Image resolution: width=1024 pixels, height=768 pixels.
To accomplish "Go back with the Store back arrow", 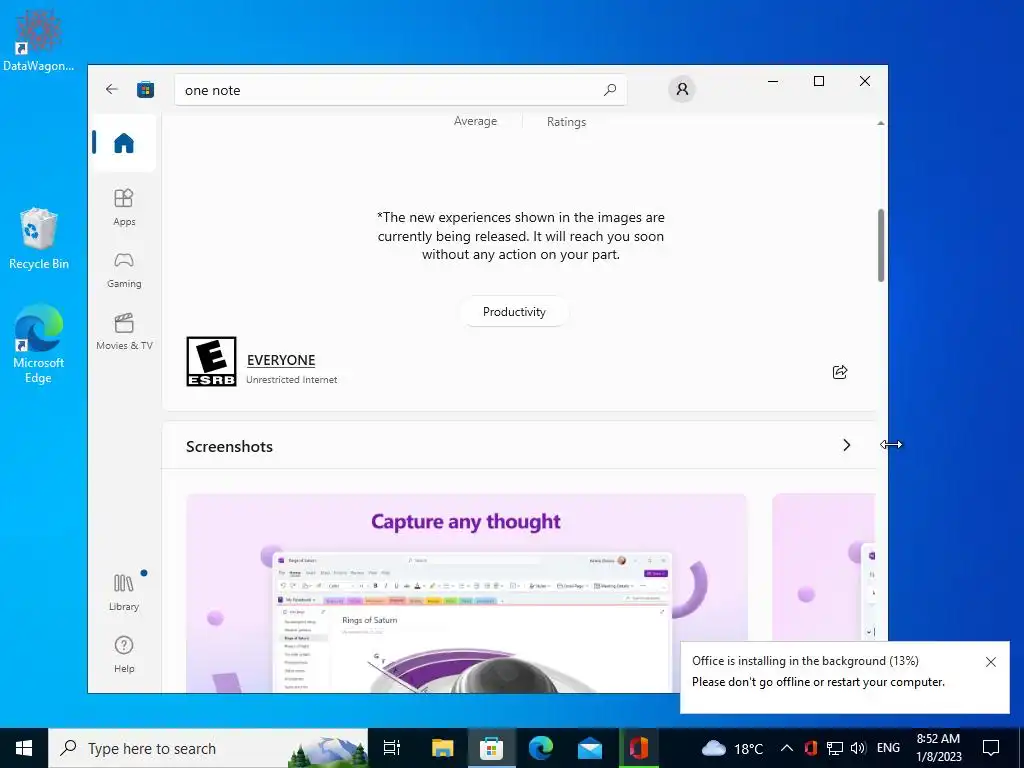I will 112,89.
